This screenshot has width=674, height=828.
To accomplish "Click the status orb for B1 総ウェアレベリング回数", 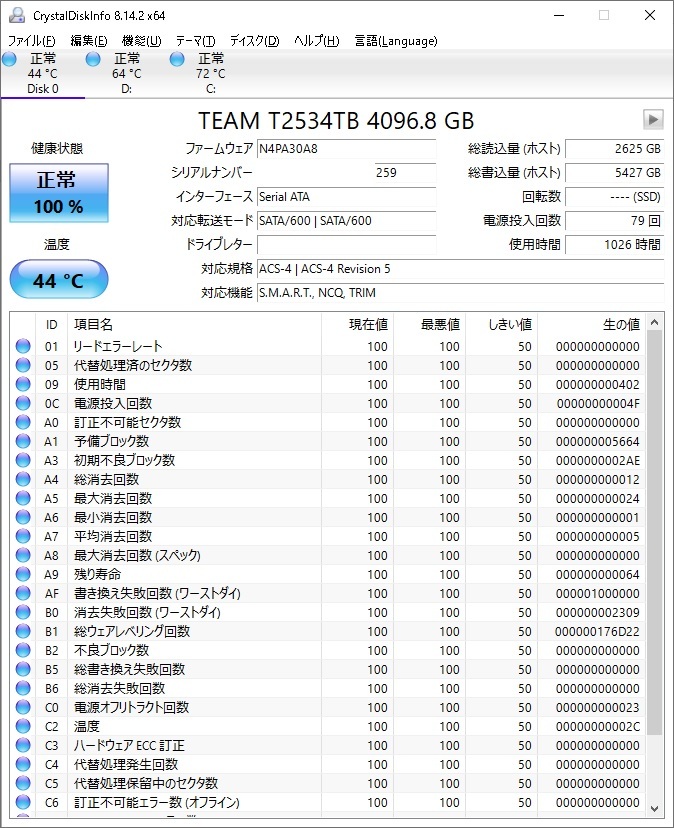I will point(23,631).
